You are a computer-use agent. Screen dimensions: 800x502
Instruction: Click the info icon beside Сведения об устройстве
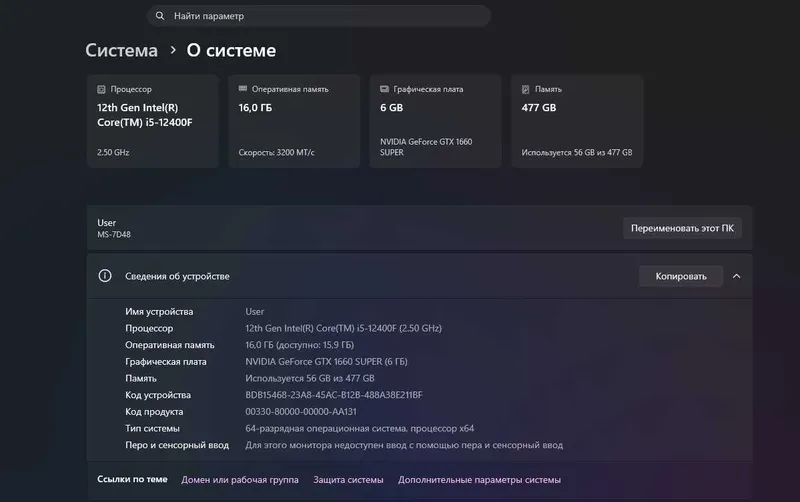tap(105, 276)
